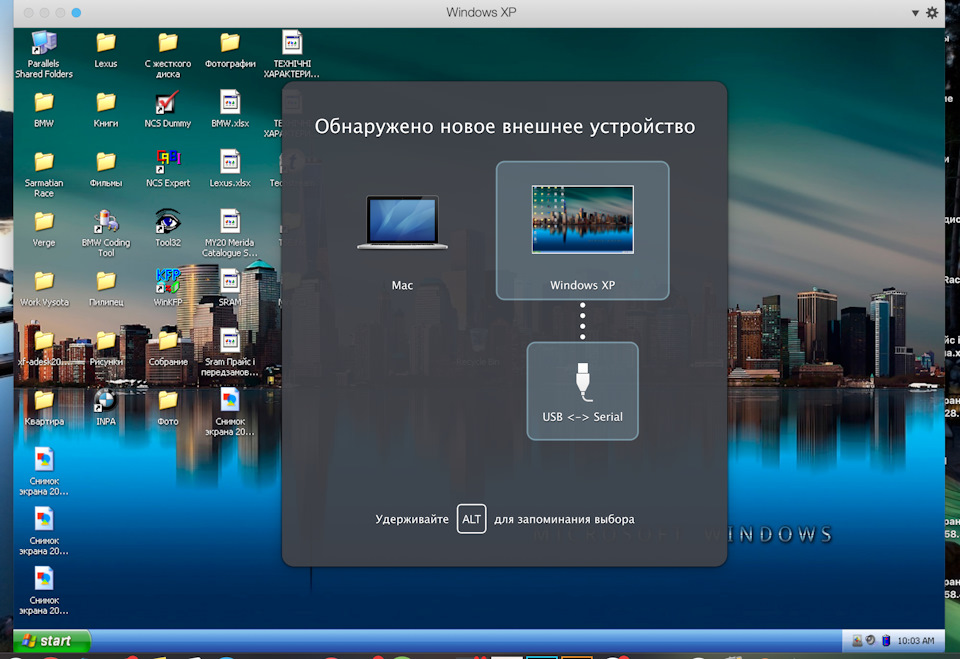Open the BMW folder on desktop
Viewport: 960px width, 659px height.
pos(43,109)
